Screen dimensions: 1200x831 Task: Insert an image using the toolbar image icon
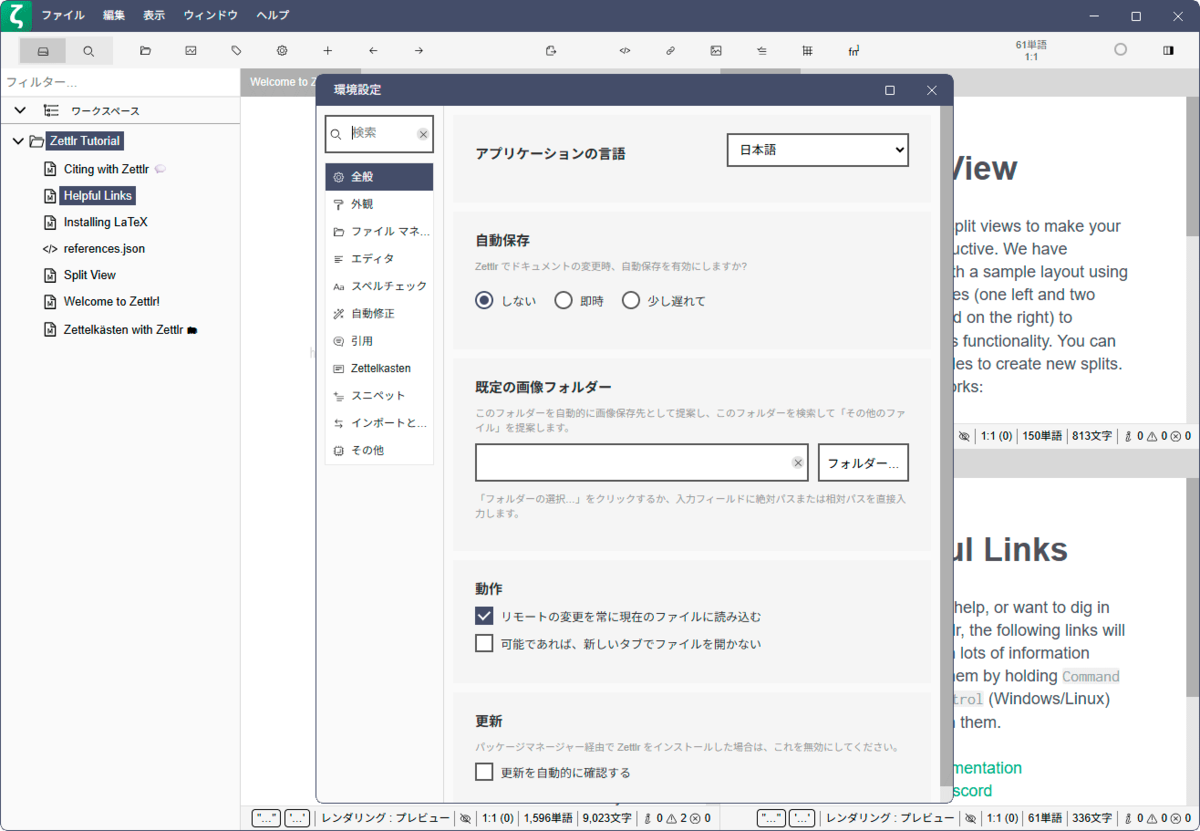pos(716,51)
